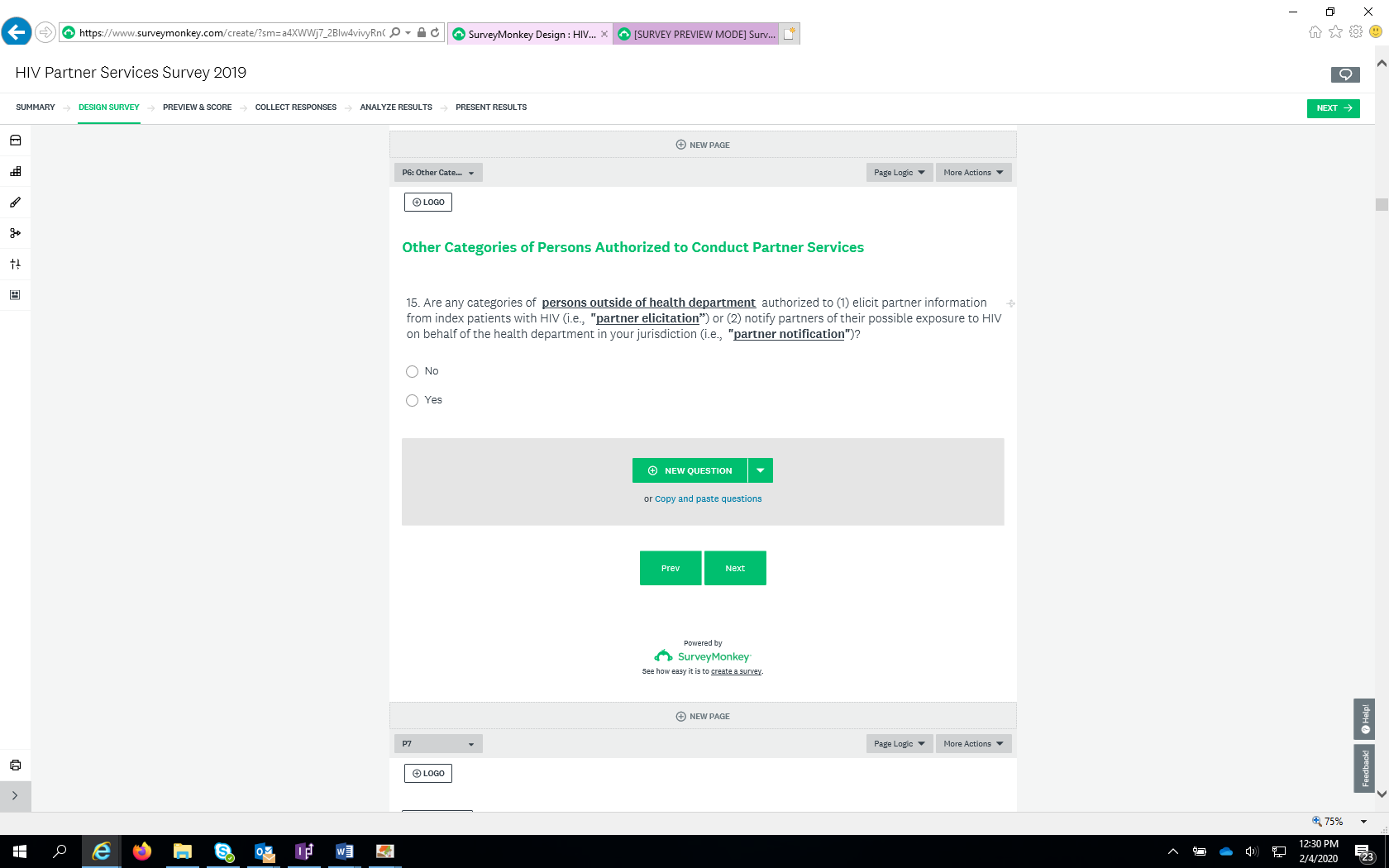The width and height of the screenshot is (1389, 868).
Task: Open the Format sidebar icon
Action: [15, 295]
